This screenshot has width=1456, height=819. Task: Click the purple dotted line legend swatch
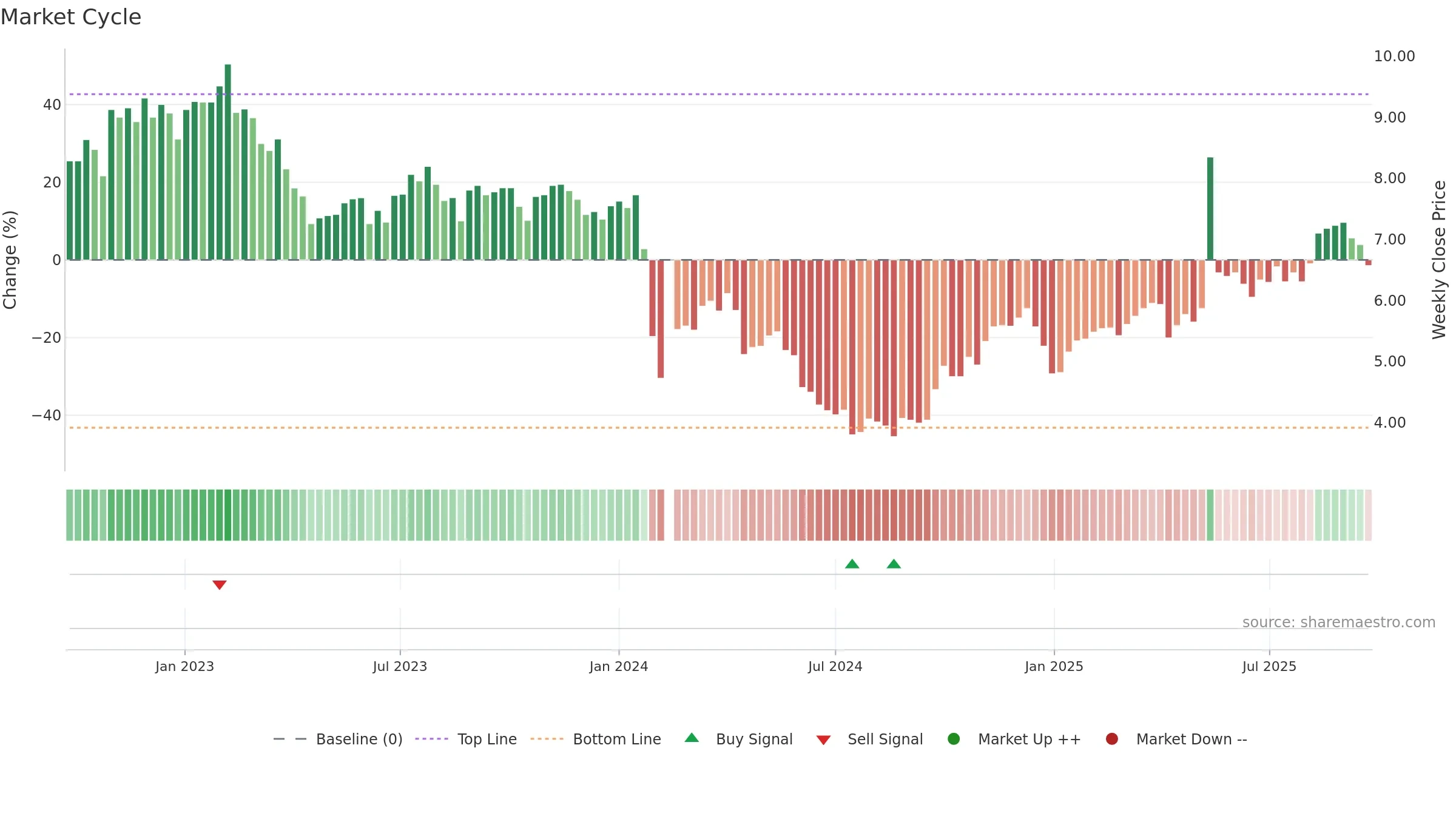[x=431, y=739]
